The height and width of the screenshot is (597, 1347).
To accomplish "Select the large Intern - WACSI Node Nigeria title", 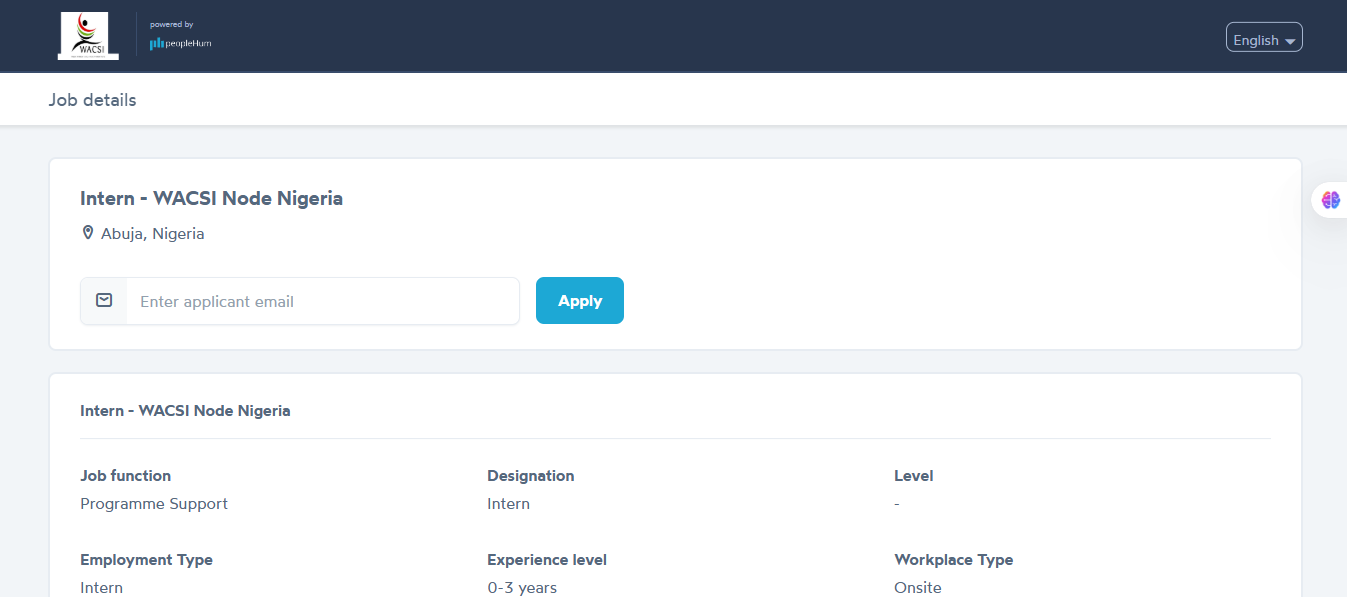I will 211,198.
